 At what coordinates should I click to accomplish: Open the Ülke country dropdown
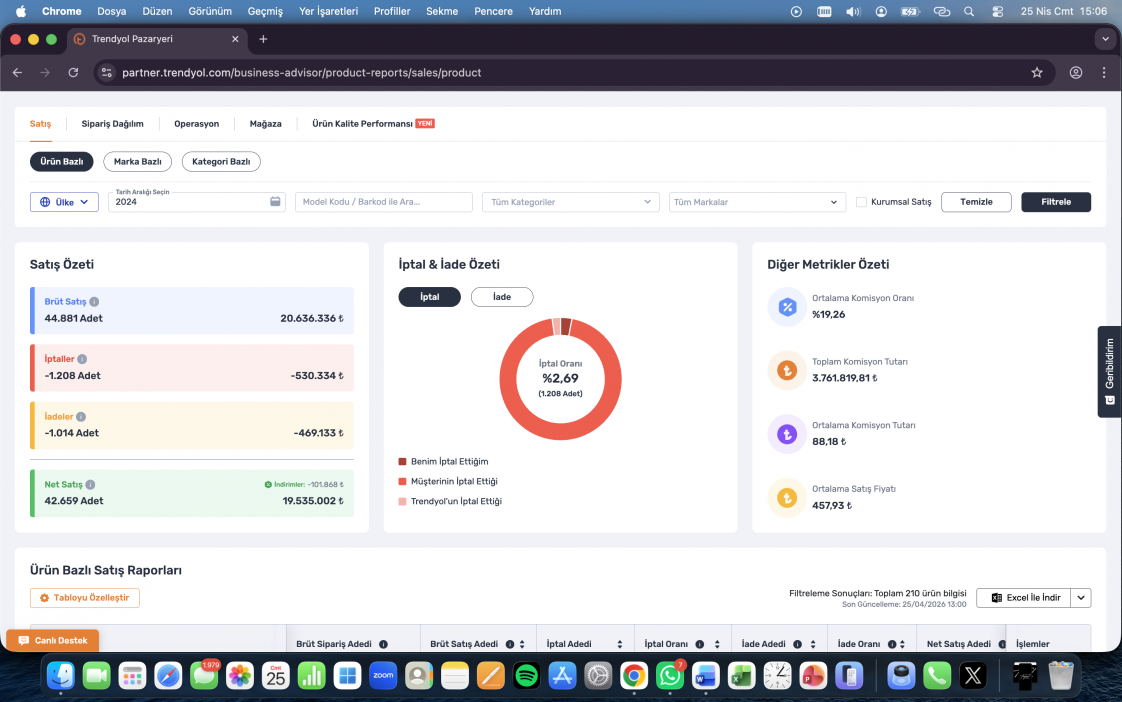coord(64,202)
